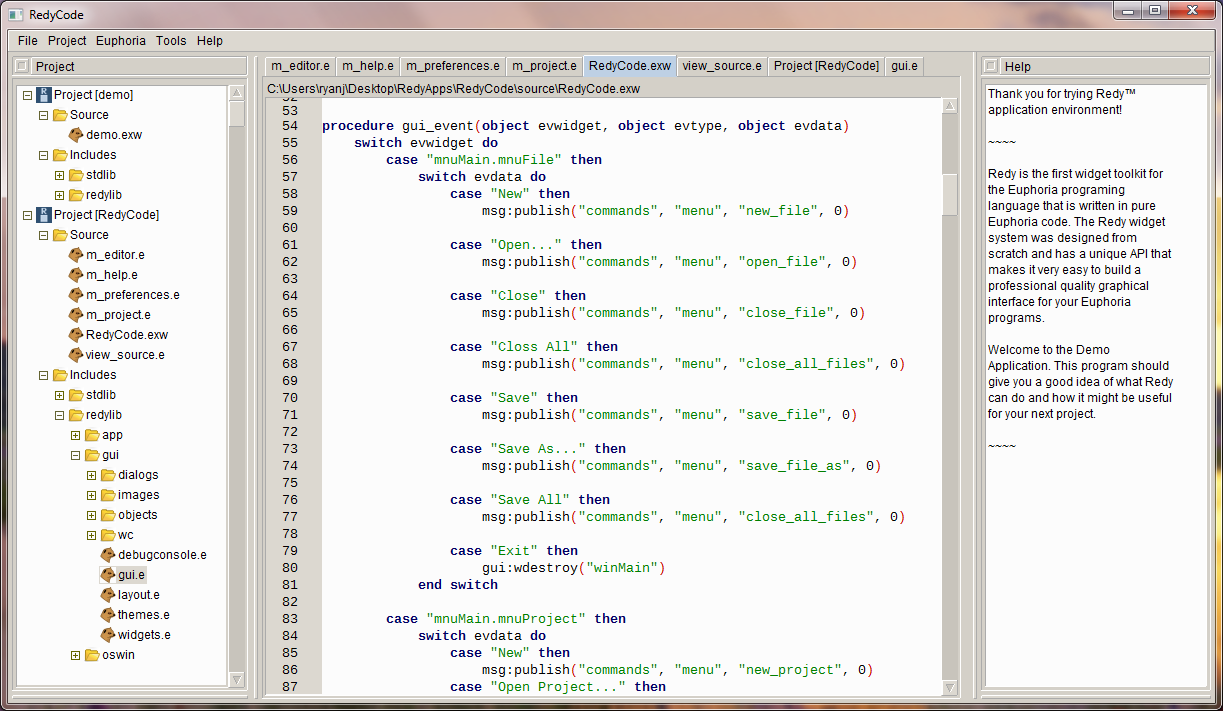
Task: Click the gui.e file icon in tree
Action: pyautogui.click(x=108, y=575)
